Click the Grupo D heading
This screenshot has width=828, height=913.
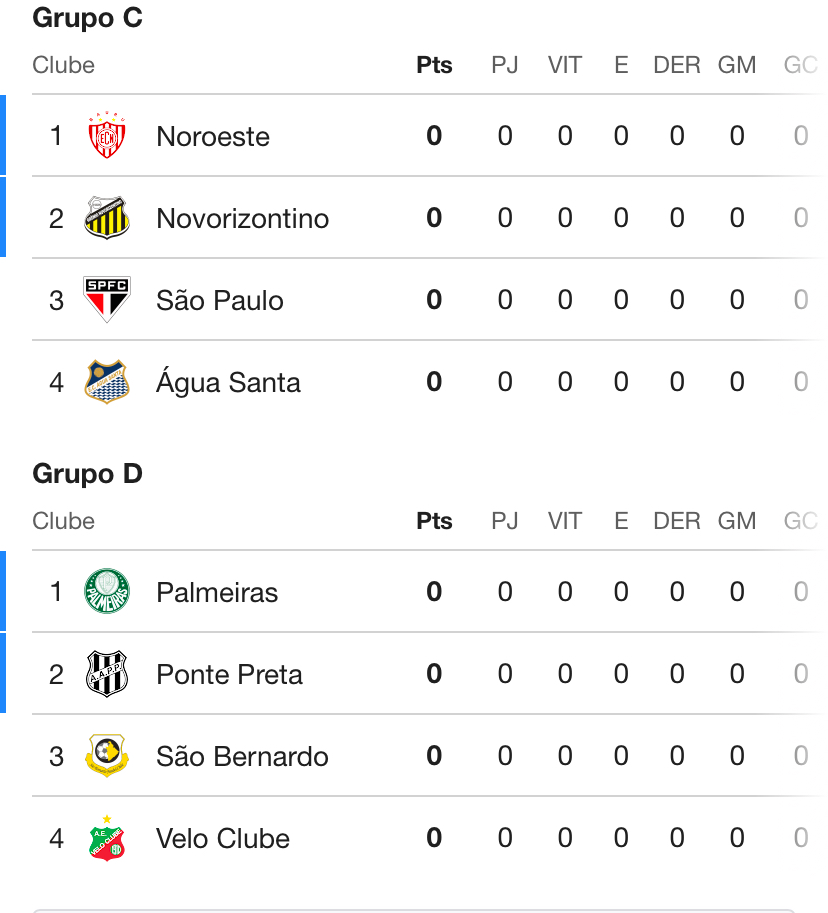[88, 474]
